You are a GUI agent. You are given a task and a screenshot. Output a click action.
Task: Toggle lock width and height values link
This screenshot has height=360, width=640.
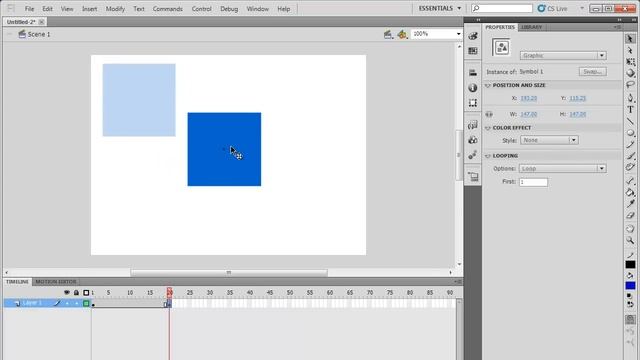tap(489, 114)
